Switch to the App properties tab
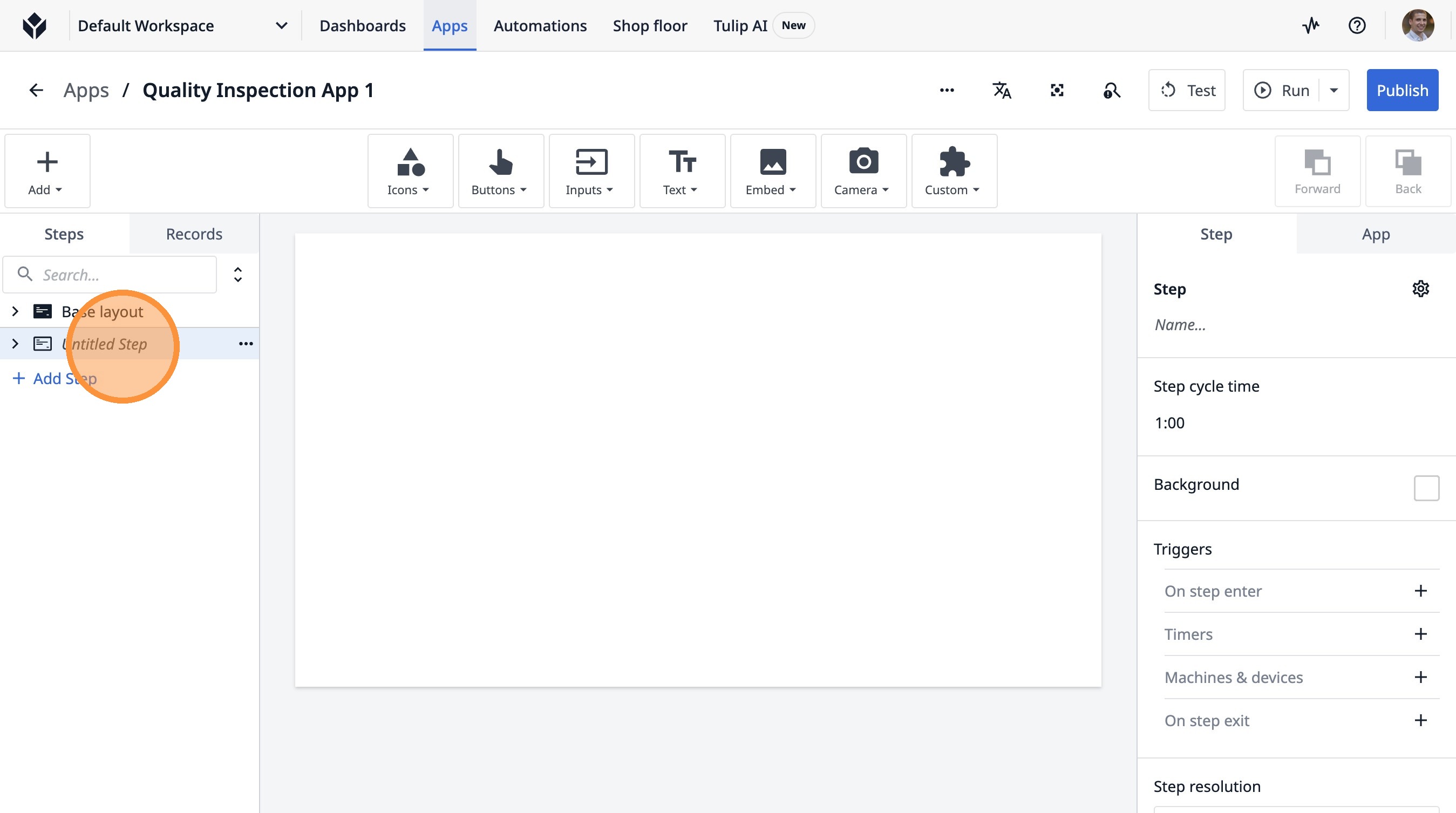The width and height of the screenshot is (1456, 813). click(x=1375, y=234)
